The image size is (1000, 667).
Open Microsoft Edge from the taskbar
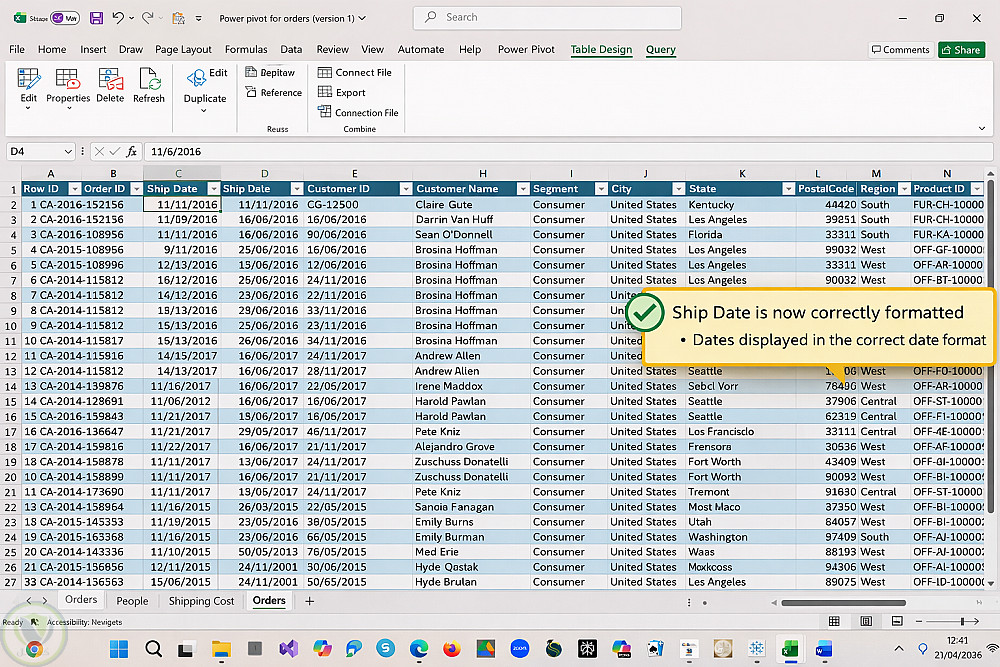(x=419, y=649)
